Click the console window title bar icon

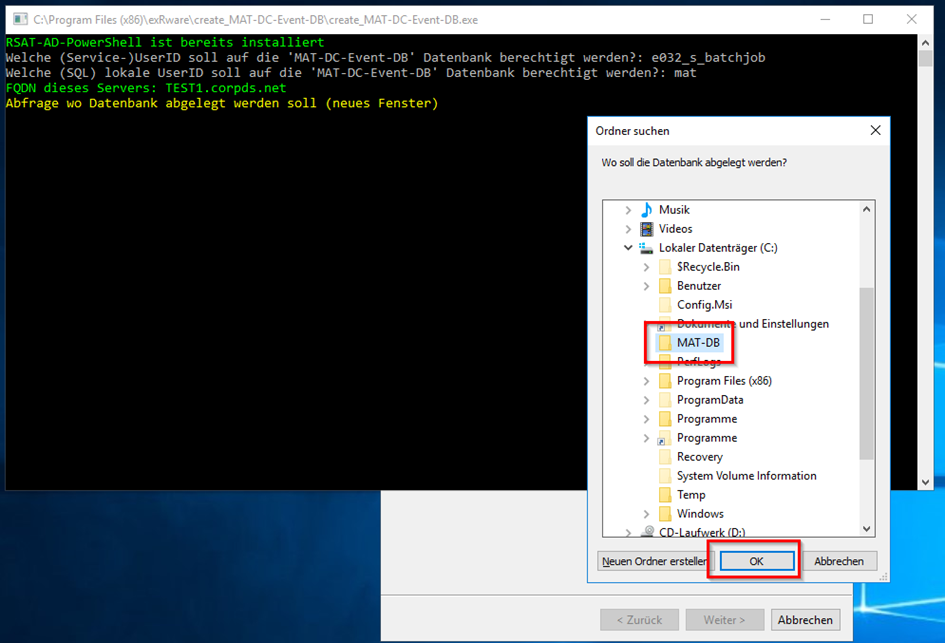[20, 19]
